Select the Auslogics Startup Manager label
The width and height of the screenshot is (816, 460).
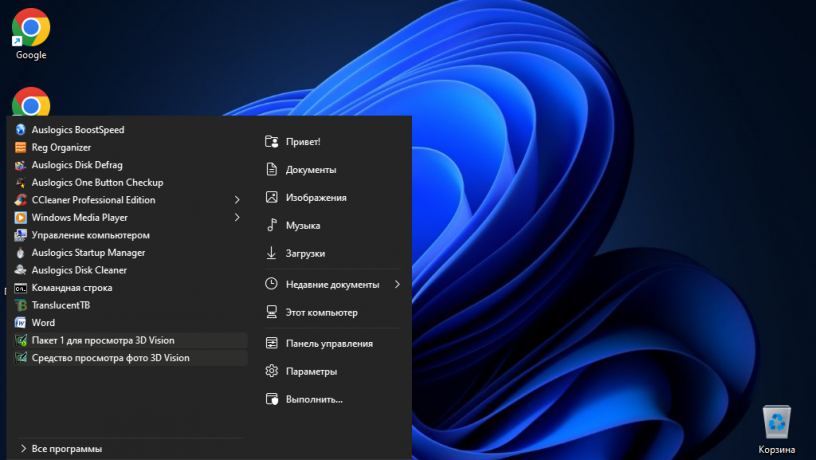88,252
